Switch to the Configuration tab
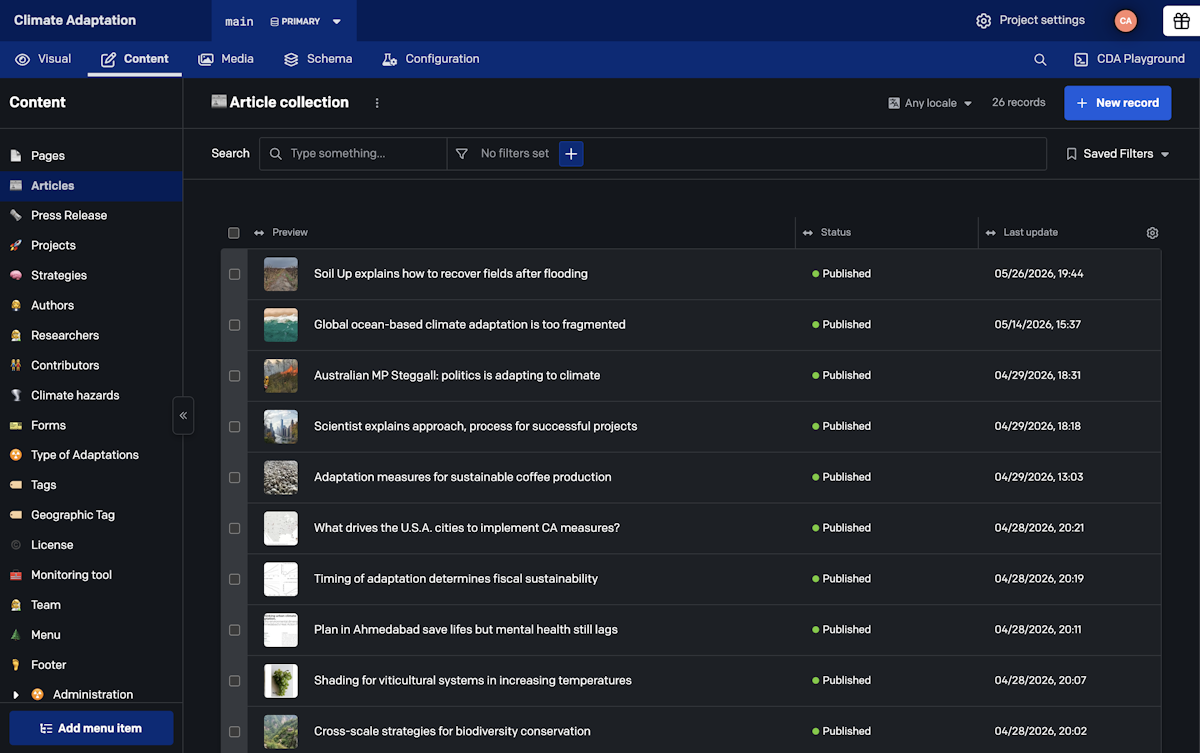 point(431,59)
